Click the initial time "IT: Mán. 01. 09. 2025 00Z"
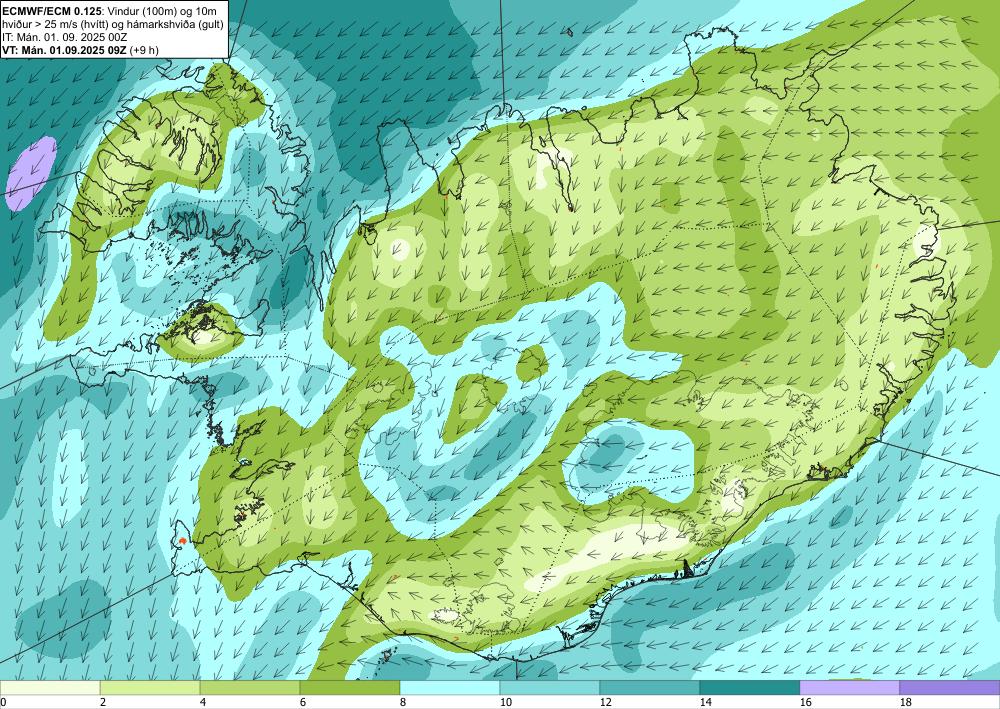This screenshot has width=1000, height=709. (65, 36)
